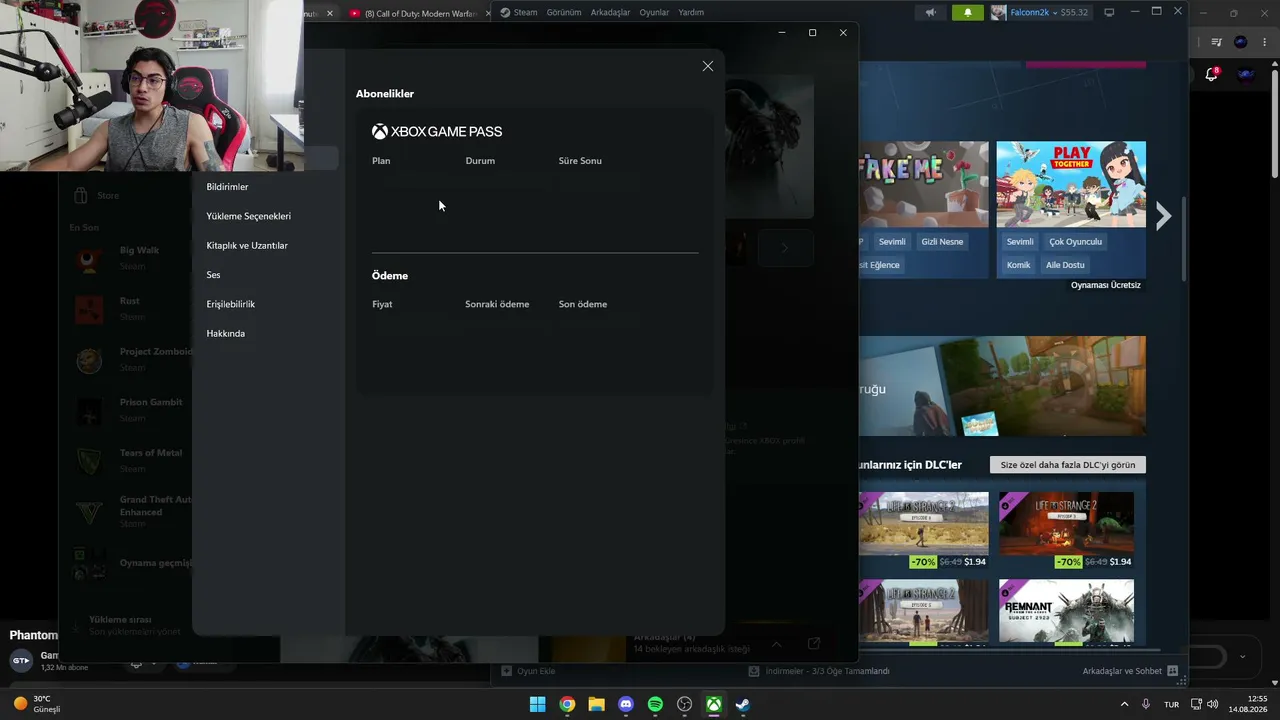Open Spotify from the taskbar
This screenshot has height=720, width=1280.
tap(655, 704)
